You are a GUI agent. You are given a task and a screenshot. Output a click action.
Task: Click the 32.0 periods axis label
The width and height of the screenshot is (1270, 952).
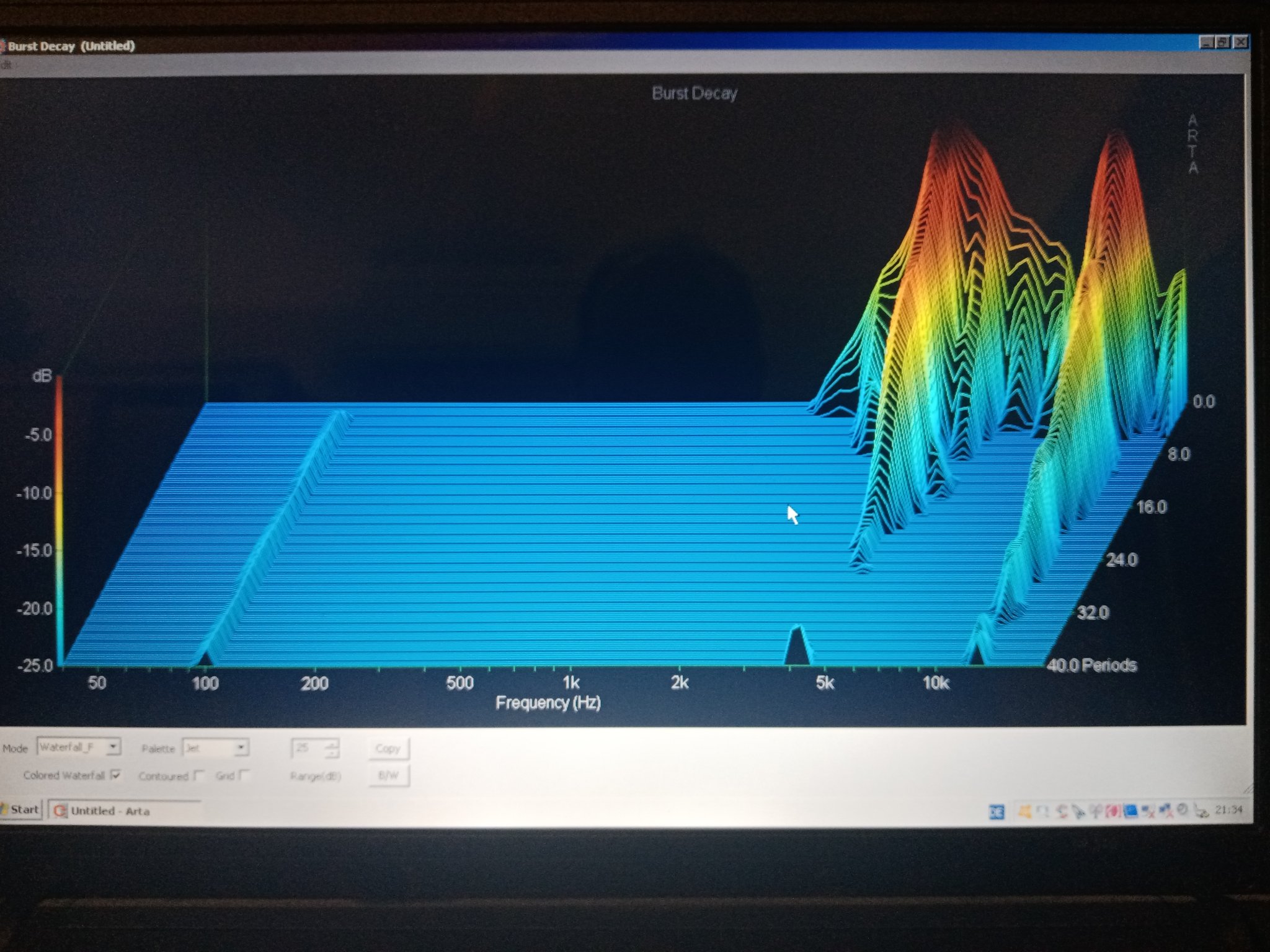pos(1092,612)
